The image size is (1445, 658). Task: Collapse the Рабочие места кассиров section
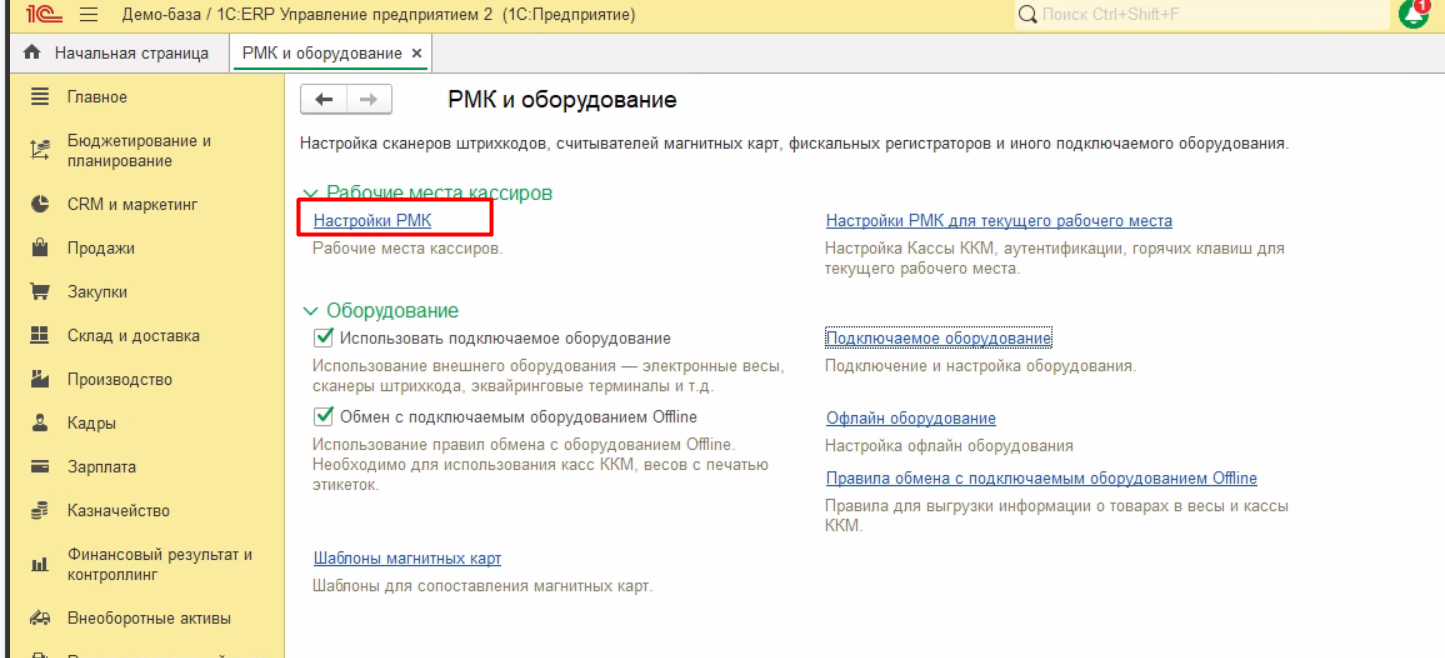(310, 193)
